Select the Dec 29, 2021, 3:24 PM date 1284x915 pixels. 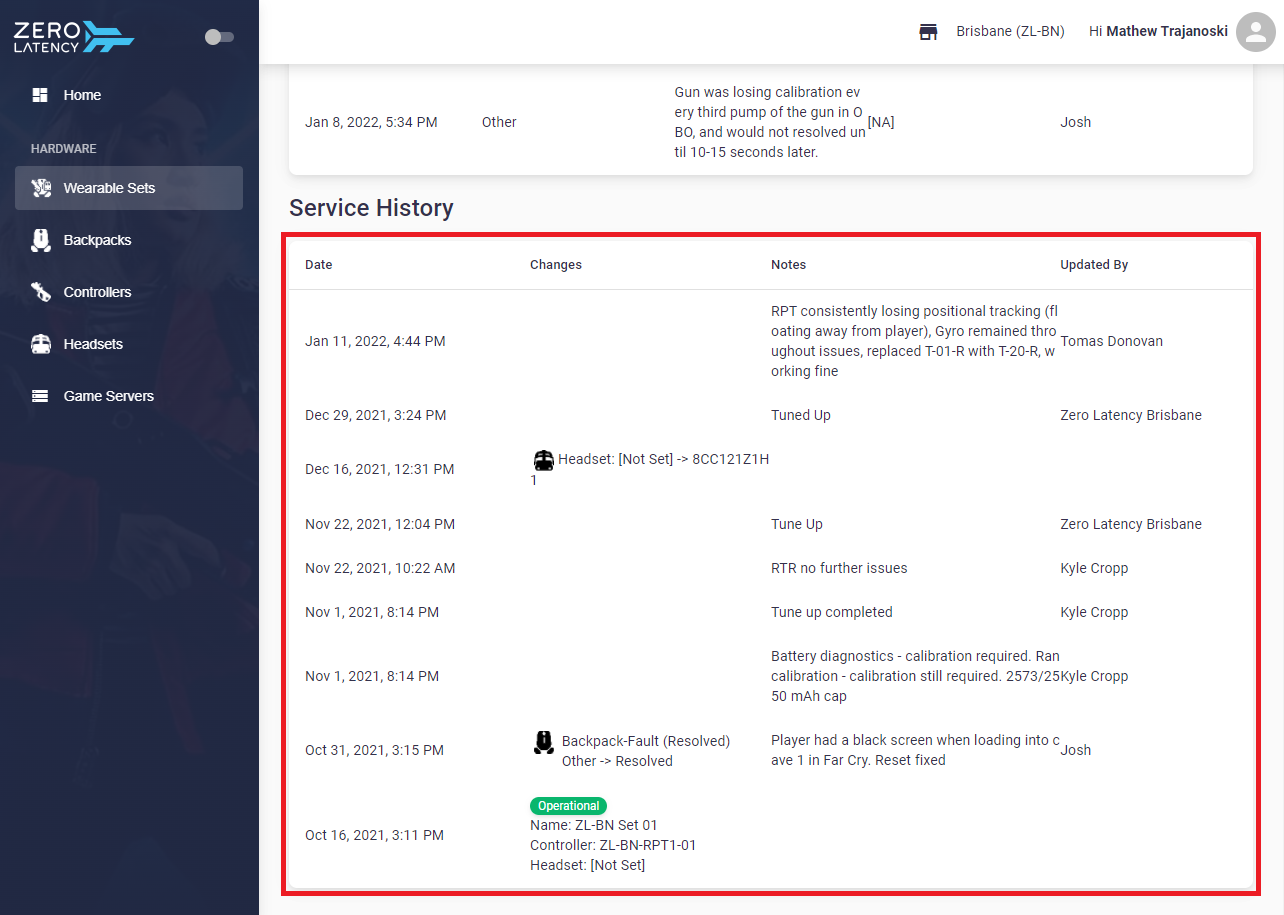pos(376,415)
